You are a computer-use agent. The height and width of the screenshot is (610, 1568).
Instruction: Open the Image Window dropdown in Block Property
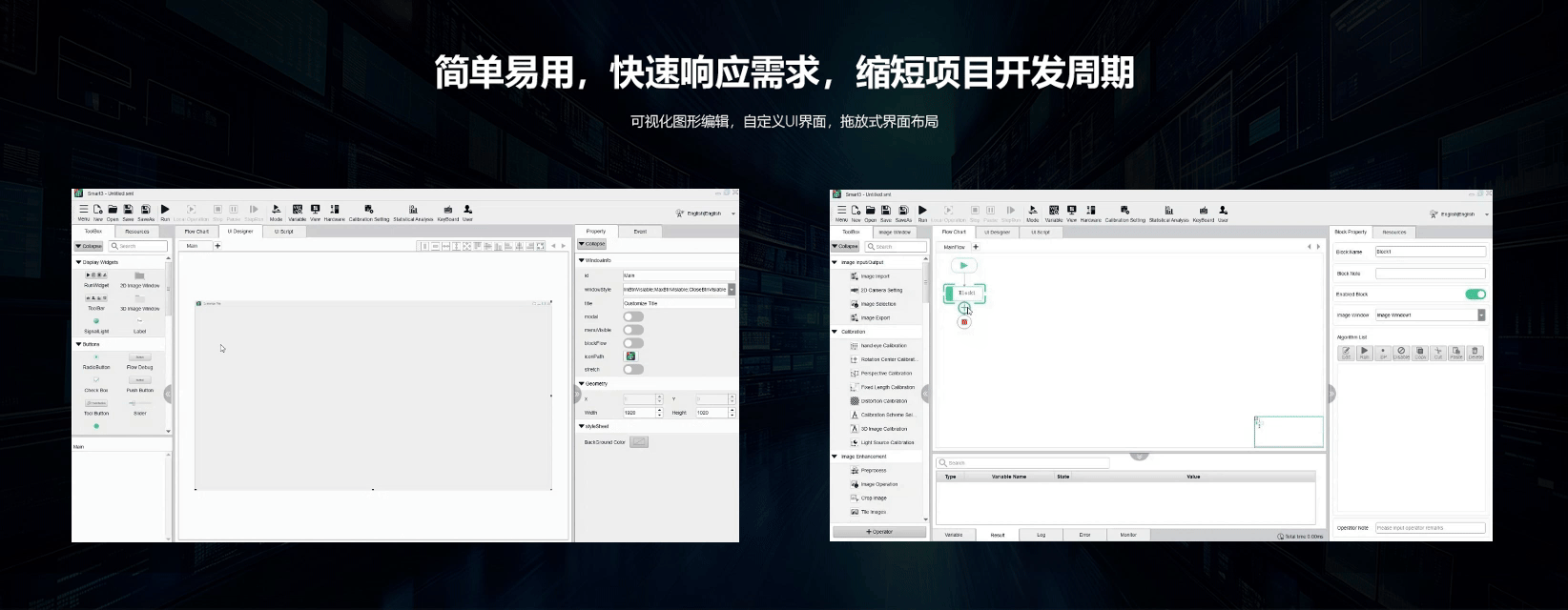[x=1481, y=315]
